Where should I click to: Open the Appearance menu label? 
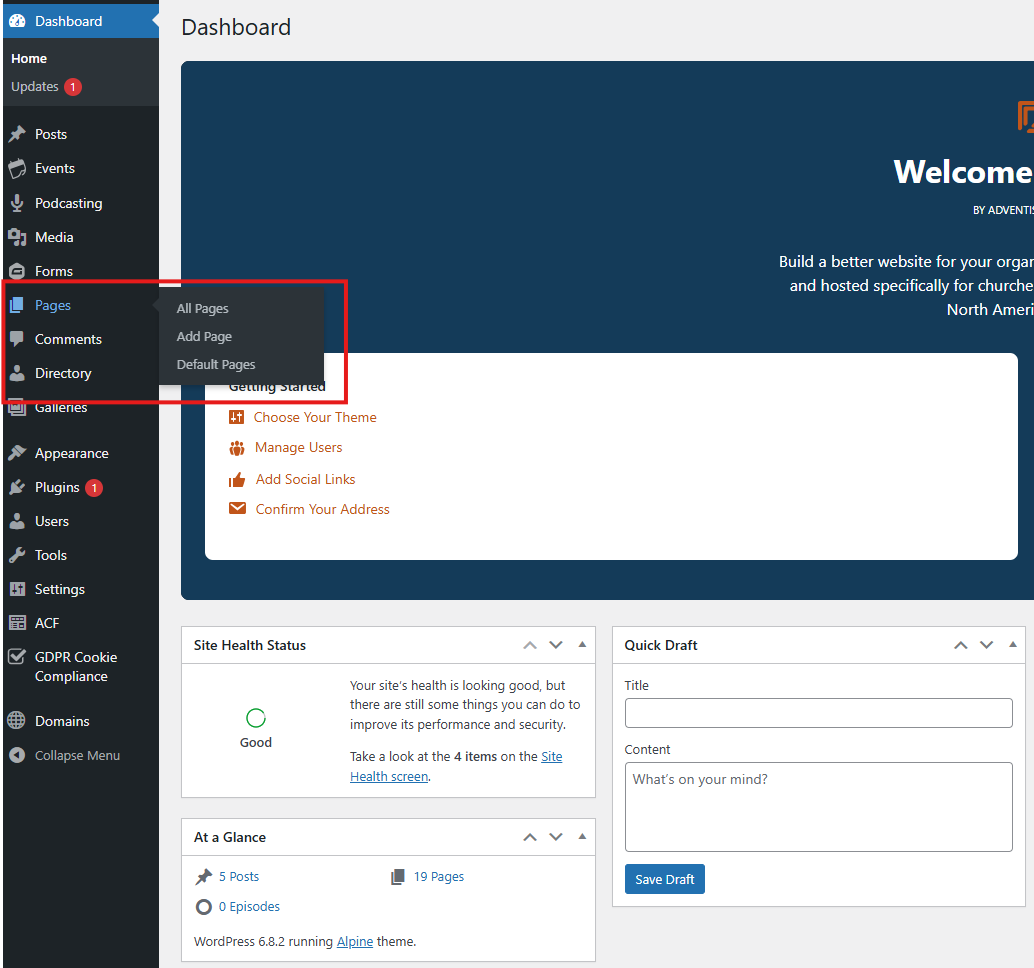coord(72,454)
